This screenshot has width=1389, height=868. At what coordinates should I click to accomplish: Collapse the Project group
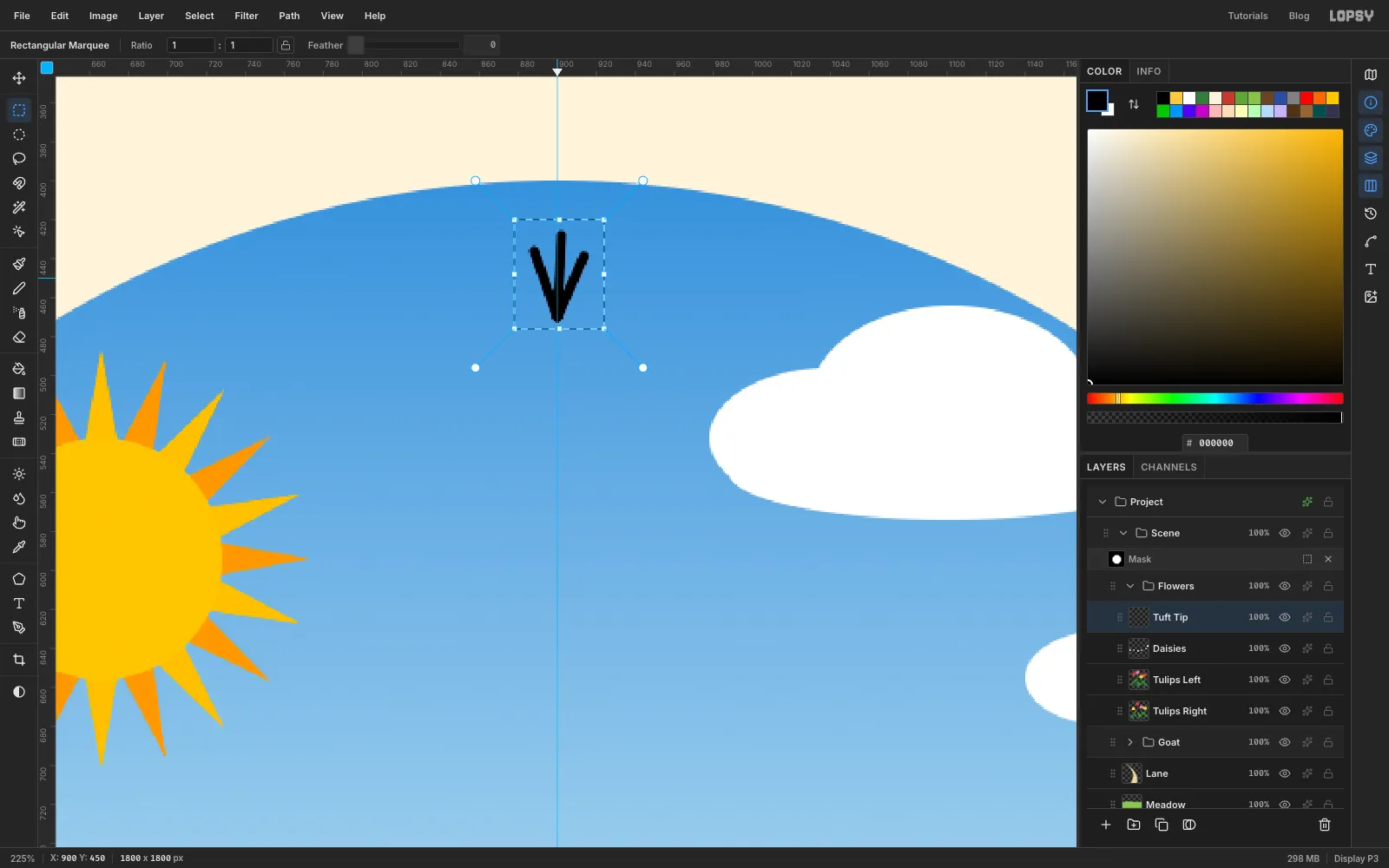(x=1103, y=502)
